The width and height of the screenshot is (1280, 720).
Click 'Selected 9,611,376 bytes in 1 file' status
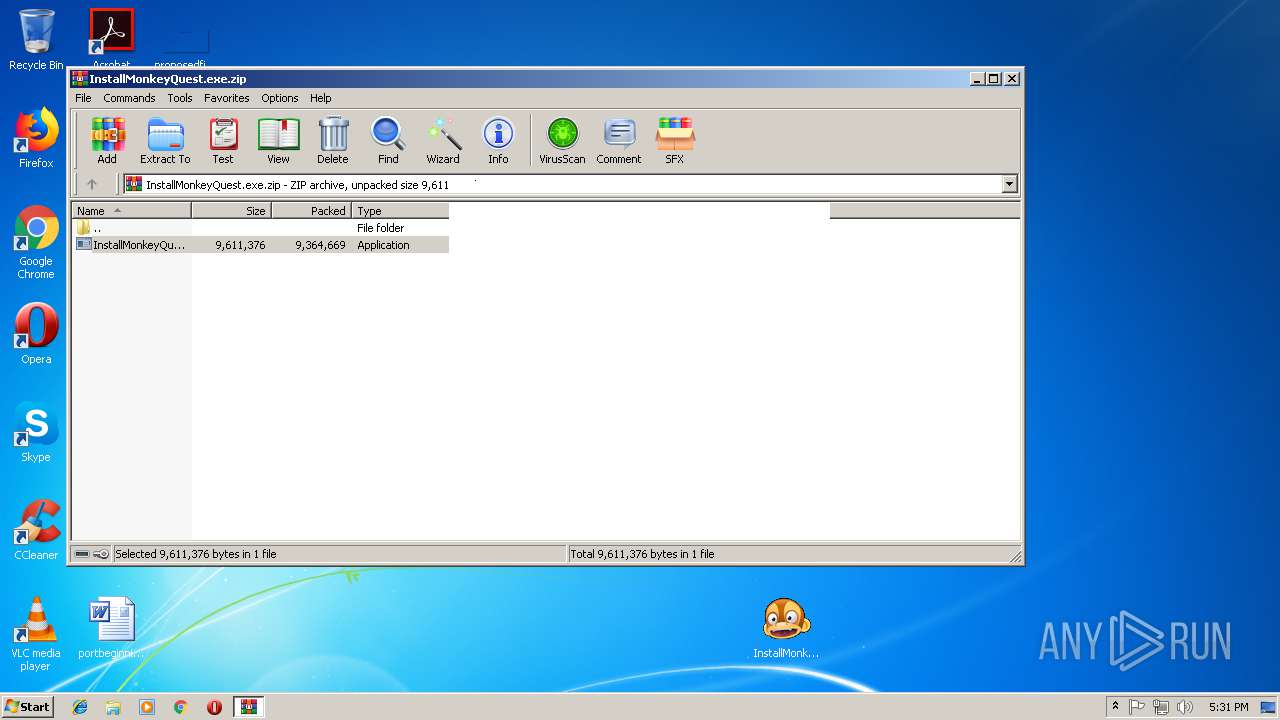pos(196,554)
